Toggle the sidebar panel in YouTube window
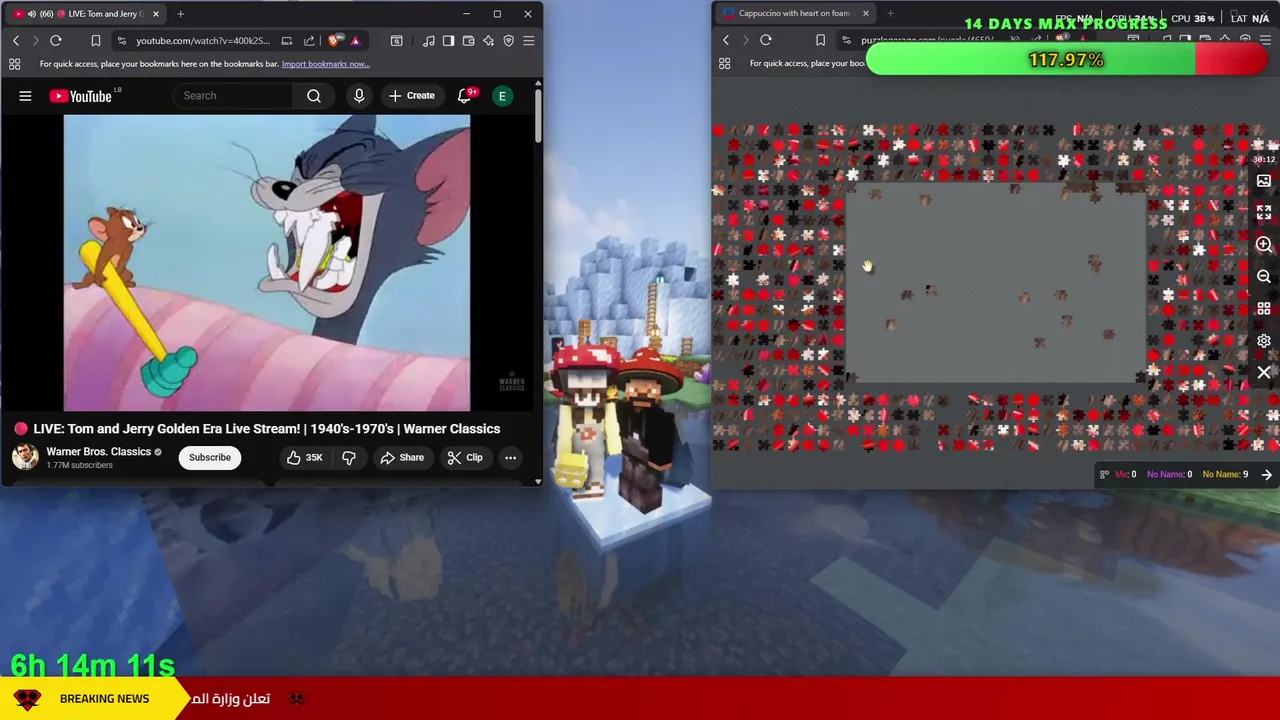The image size is (1280, 720). (448, 41)
